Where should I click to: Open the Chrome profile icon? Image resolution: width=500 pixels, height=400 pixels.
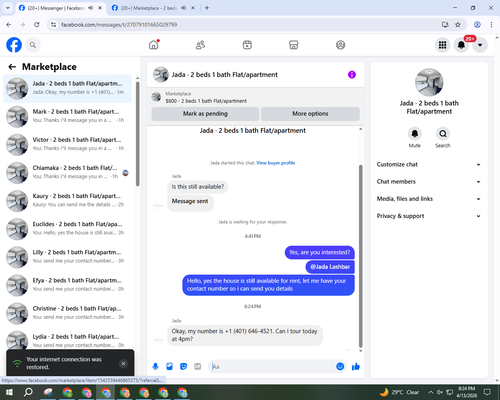pyautogui.click(x=477, y=25)
